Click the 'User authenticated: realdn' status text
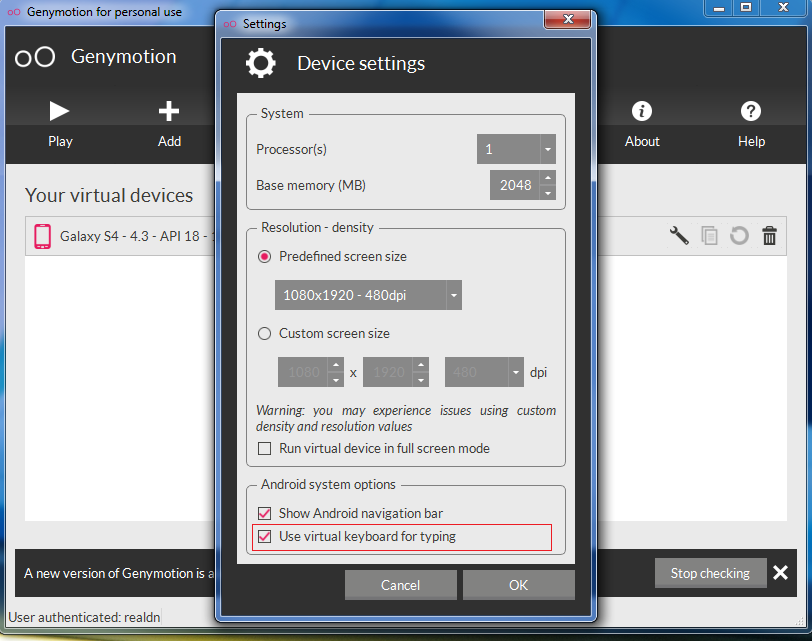The width and height of the screenshot is (812, 641). (x=84, y=617)
